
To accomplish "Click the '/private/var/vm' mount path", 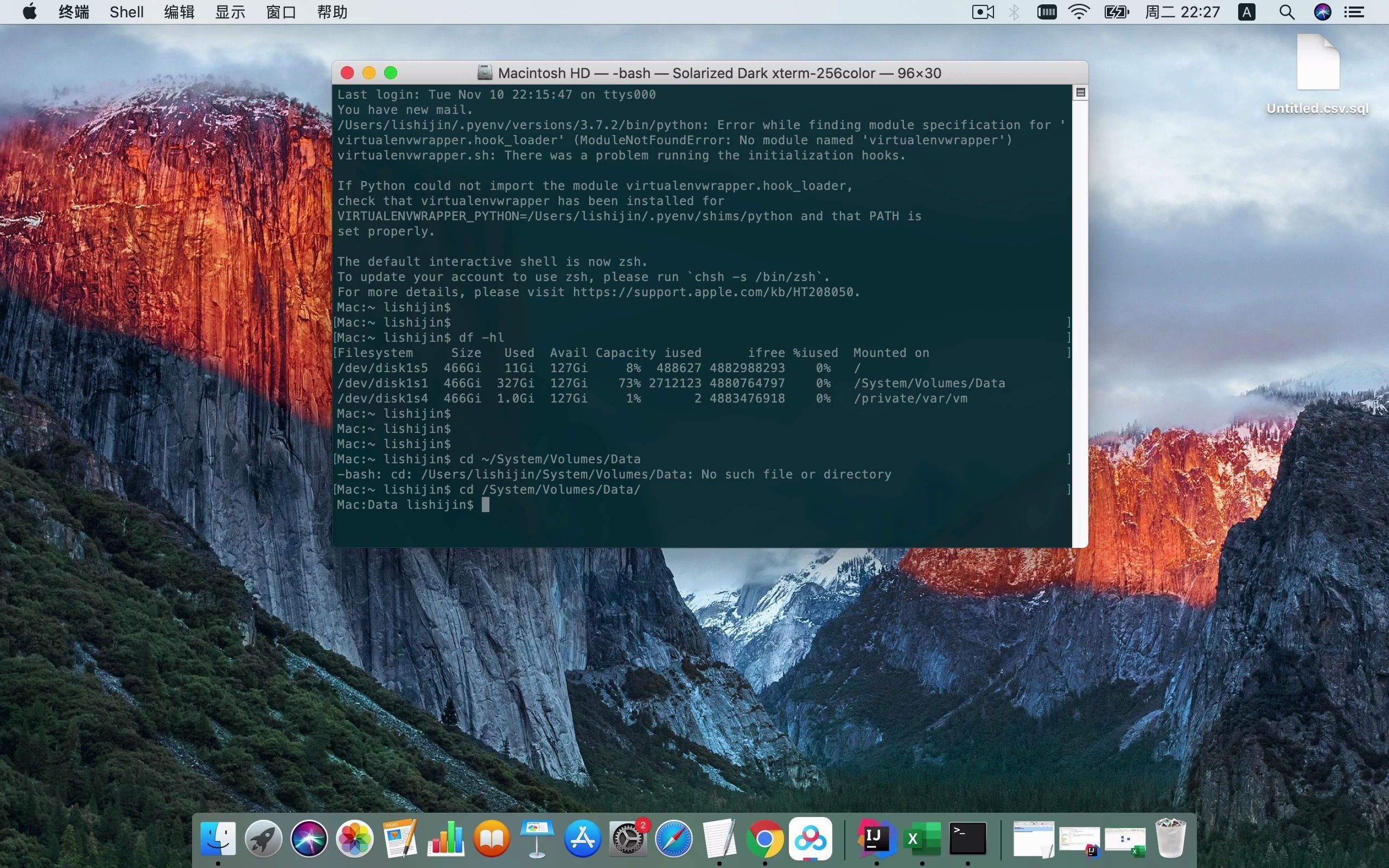I will (x=910, y=398).
